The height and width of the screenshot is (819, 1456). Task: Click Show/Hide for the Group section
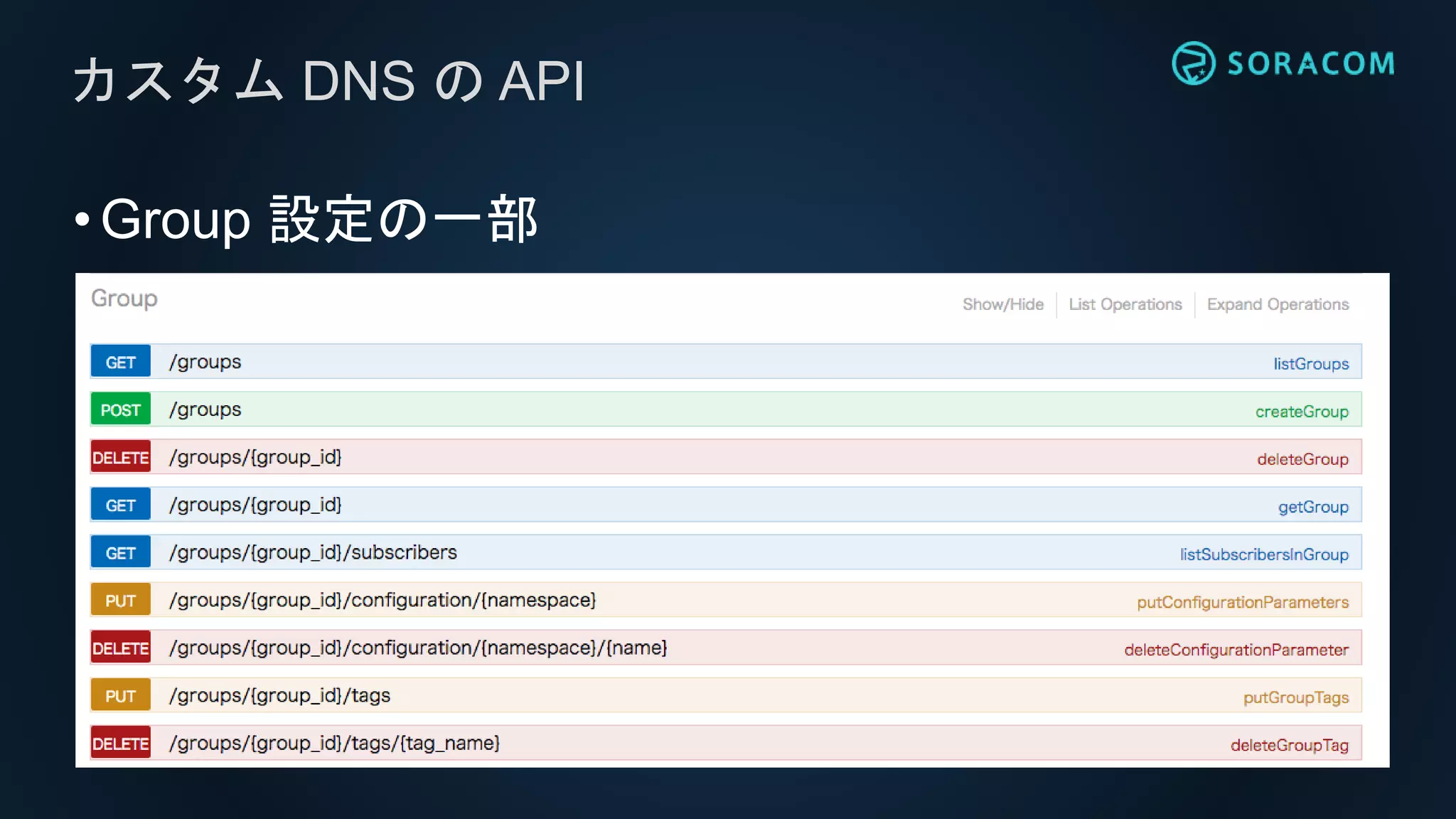point(1003,304)
